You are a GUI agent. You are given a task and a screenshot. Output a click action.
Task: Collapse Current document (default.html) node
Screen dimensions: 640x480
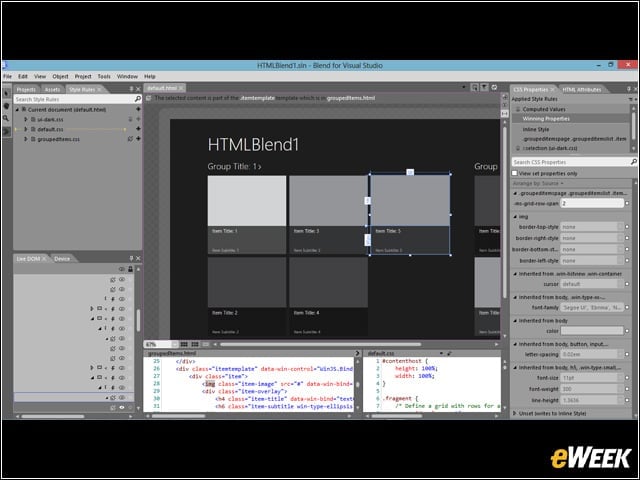point(18,109)
